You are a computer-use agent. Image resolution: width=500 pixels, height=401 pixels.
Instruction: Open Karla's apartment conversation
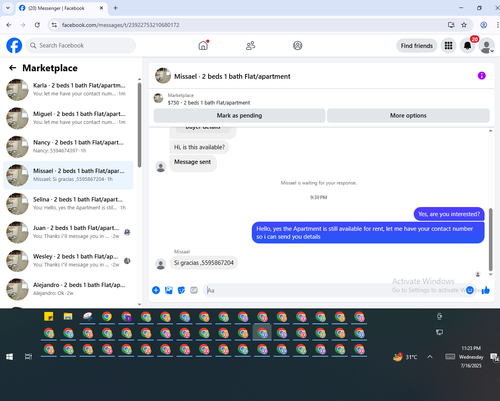pyautogui.click(x=68, y=89)
